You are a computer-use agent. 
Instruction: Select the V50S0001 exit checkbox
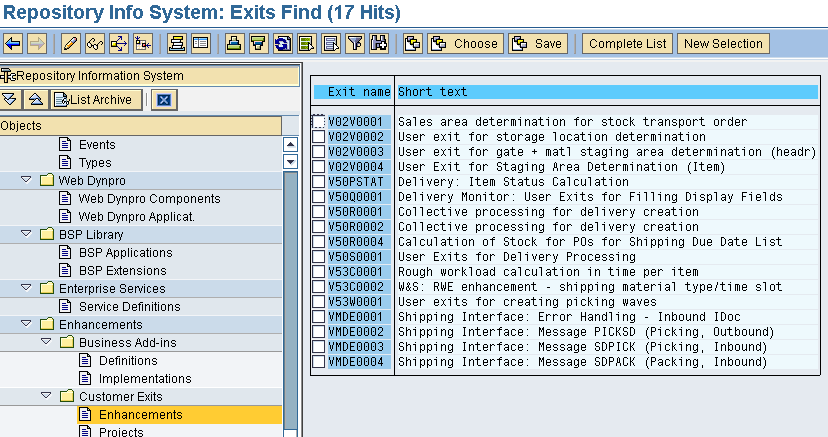318,257
